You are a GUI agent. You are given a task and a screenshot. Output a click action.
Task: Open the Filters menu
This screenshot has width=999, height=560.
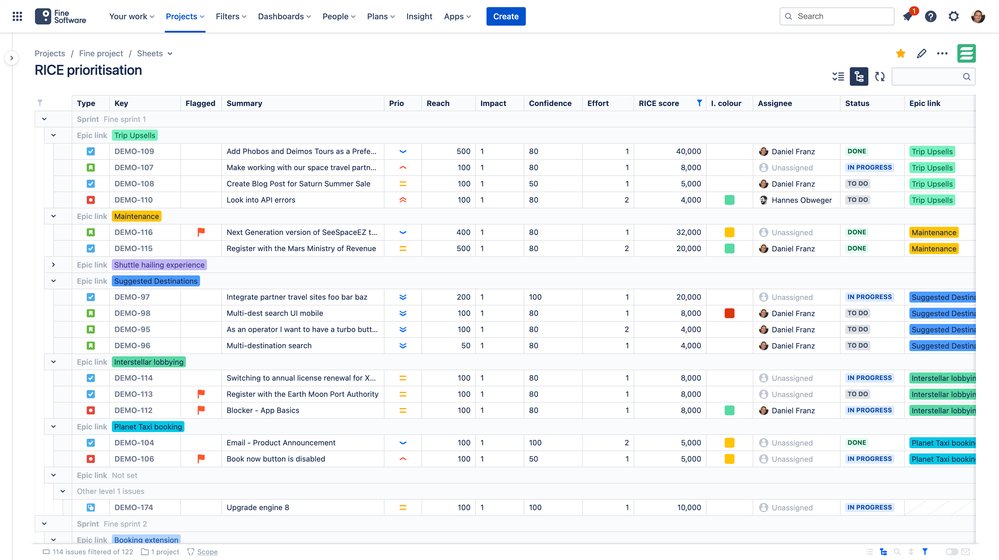[231, 16]
